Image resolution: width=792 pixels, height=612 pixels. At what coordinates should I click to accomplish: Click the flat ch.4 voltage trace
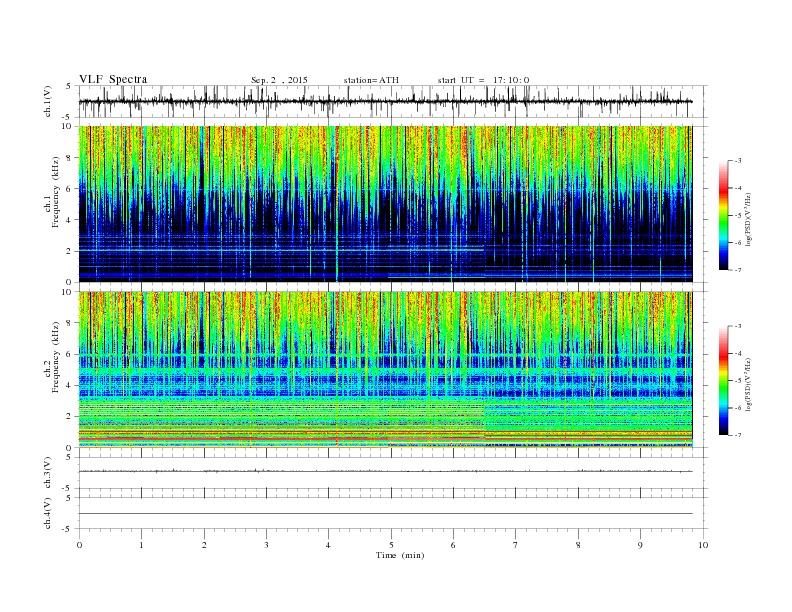click(385, 514)
